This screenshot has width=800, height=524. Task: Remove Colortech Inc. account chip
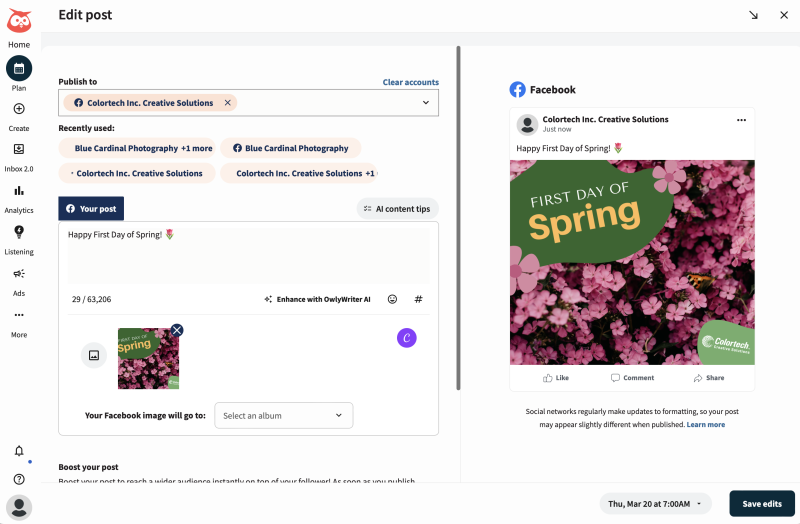pos(228,103)
